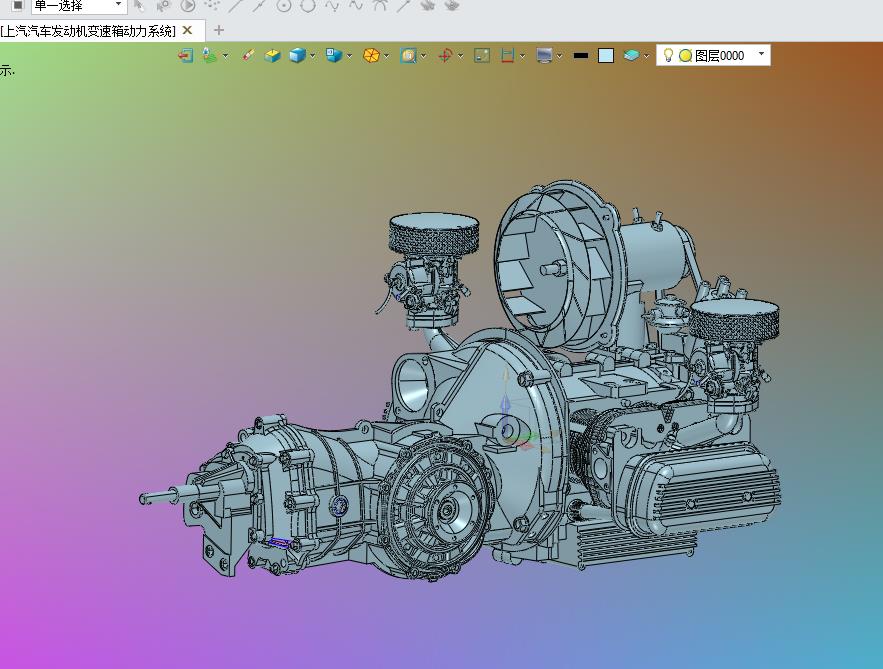The height and width of the screenshot is (669, 883).
Task: Click the red coordinate axis icon
Action: pos(445,56)
